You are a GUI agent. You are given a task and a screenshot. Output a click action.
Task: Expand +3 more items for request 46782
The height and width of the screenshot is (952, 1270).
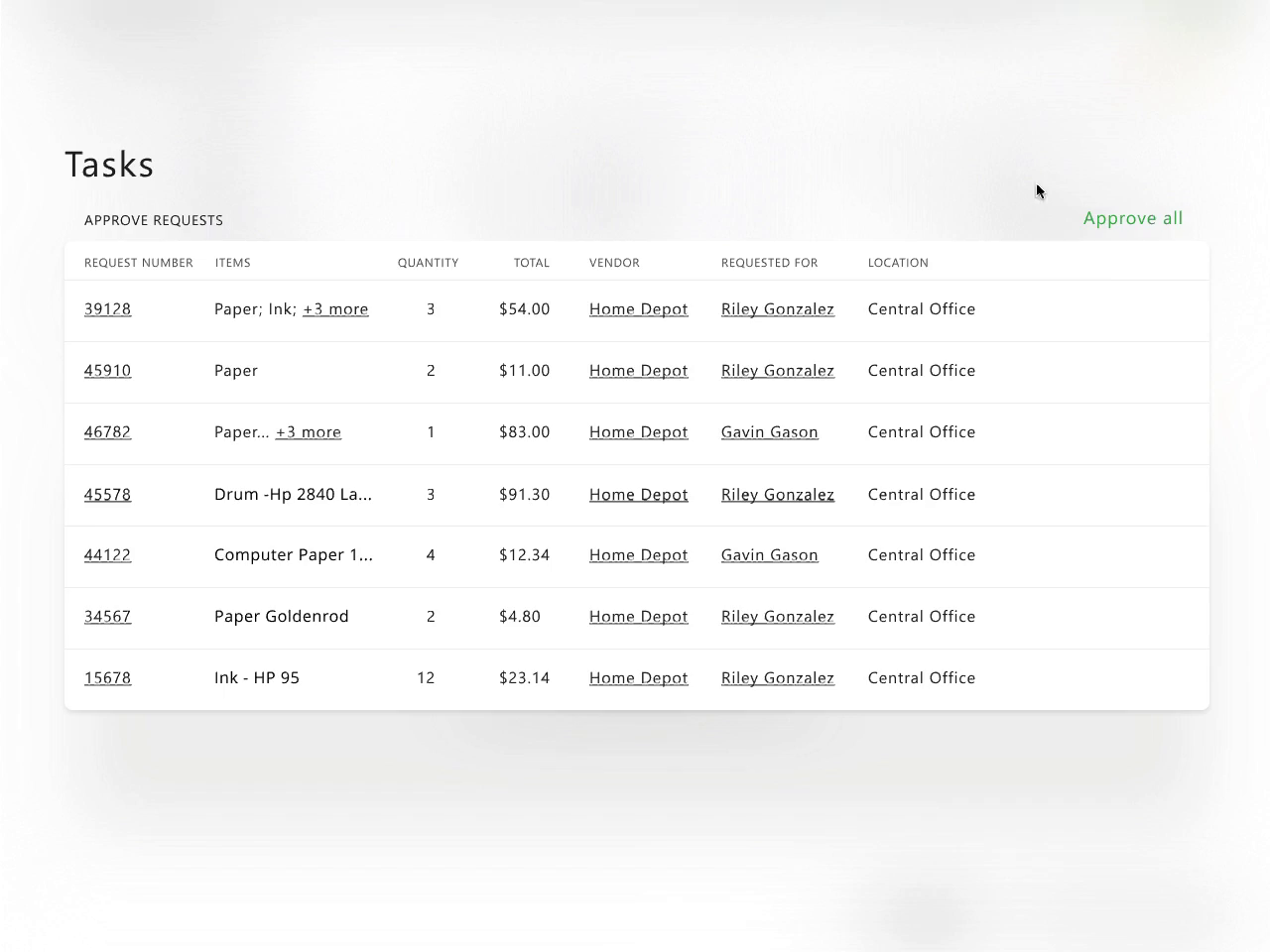point(308,431)
